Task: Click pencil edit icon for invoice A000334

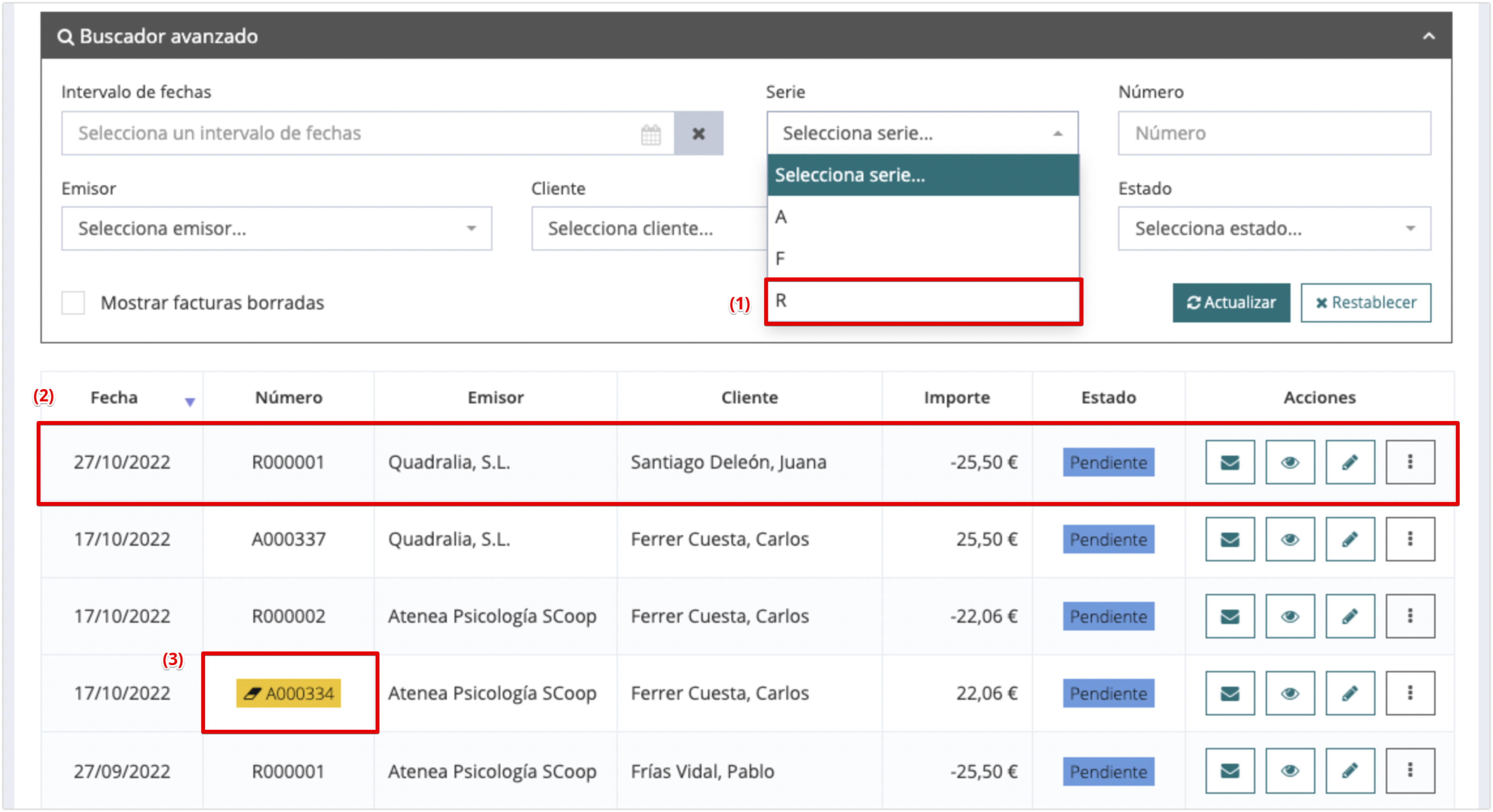Action: point(1350,693)
